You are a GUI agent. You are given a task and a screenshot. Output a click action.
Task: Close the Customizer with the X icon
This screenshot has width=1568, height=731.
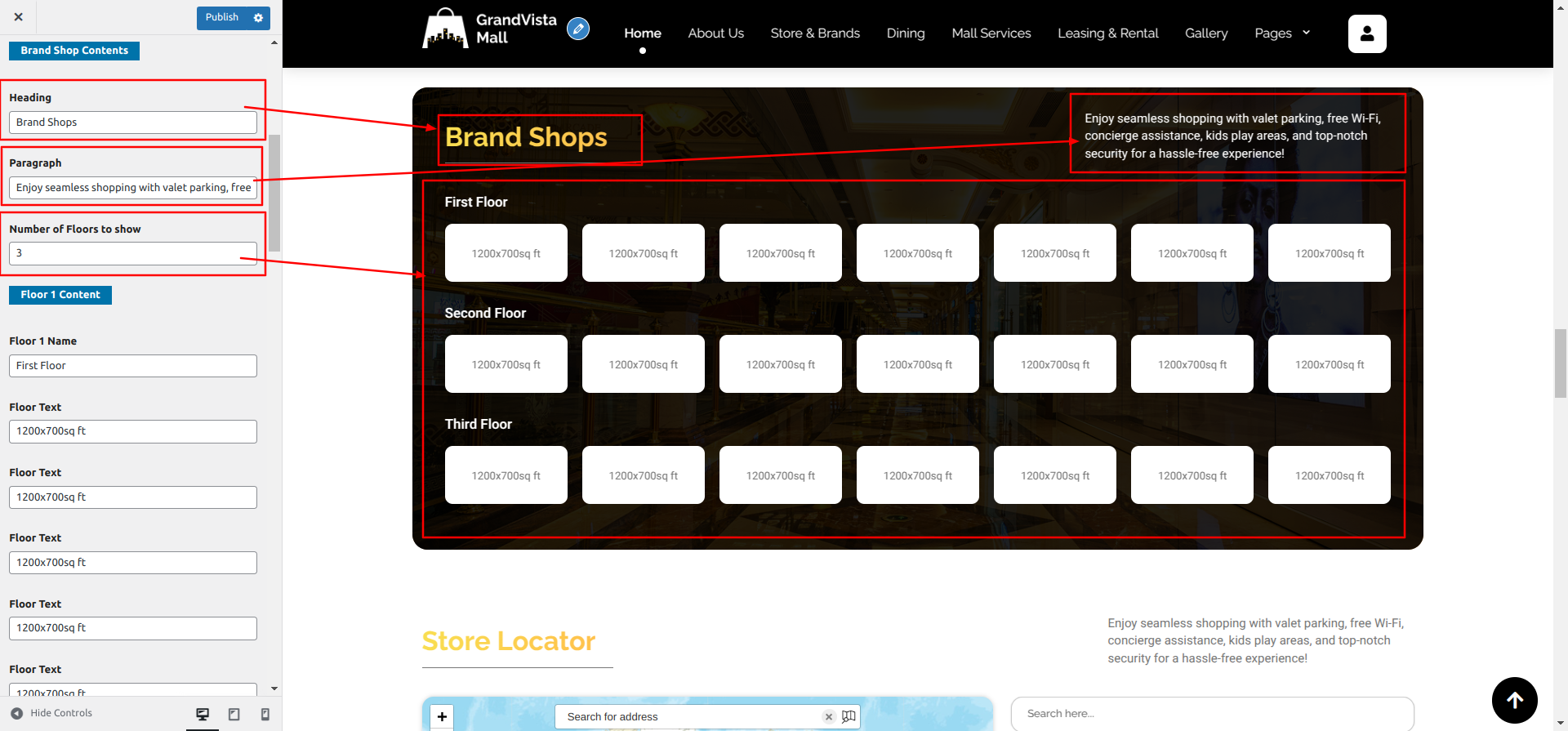point(18,17)
